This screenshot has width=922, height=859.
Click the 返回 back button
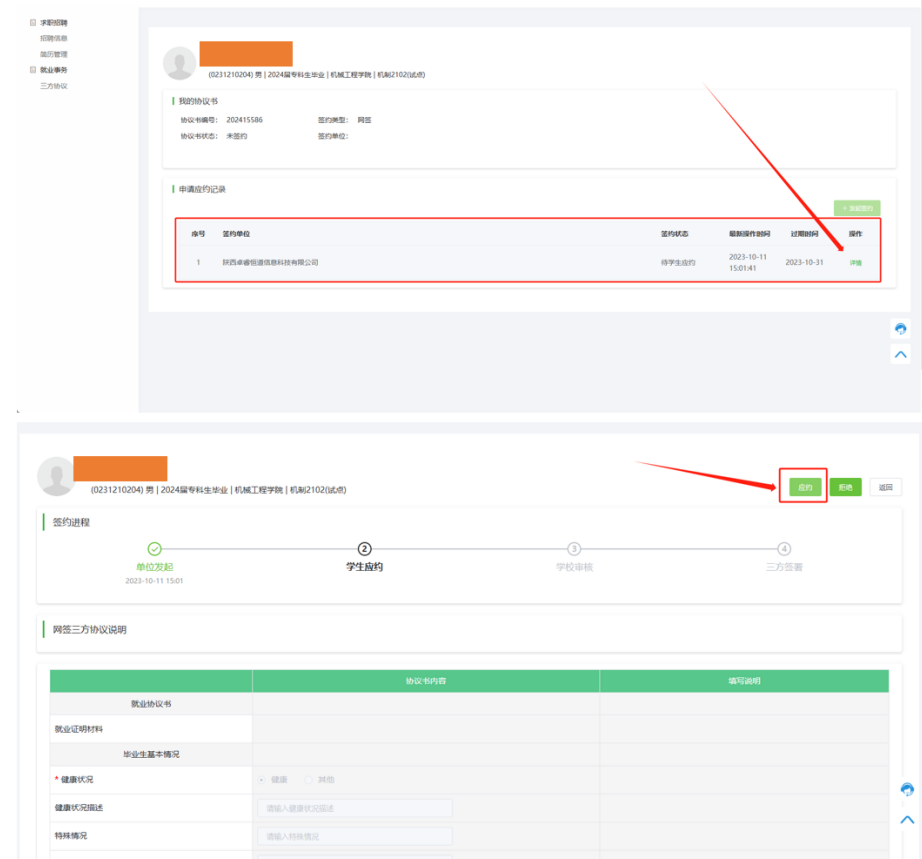click(x=886, y=487)
